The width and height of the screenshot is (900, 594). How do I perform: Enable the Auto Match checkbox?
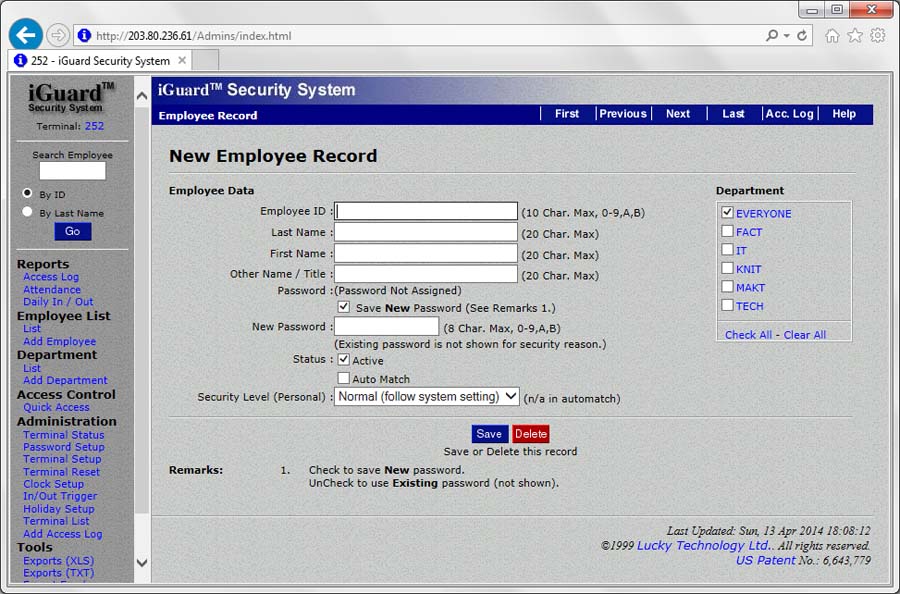click(x=343, y=378)
